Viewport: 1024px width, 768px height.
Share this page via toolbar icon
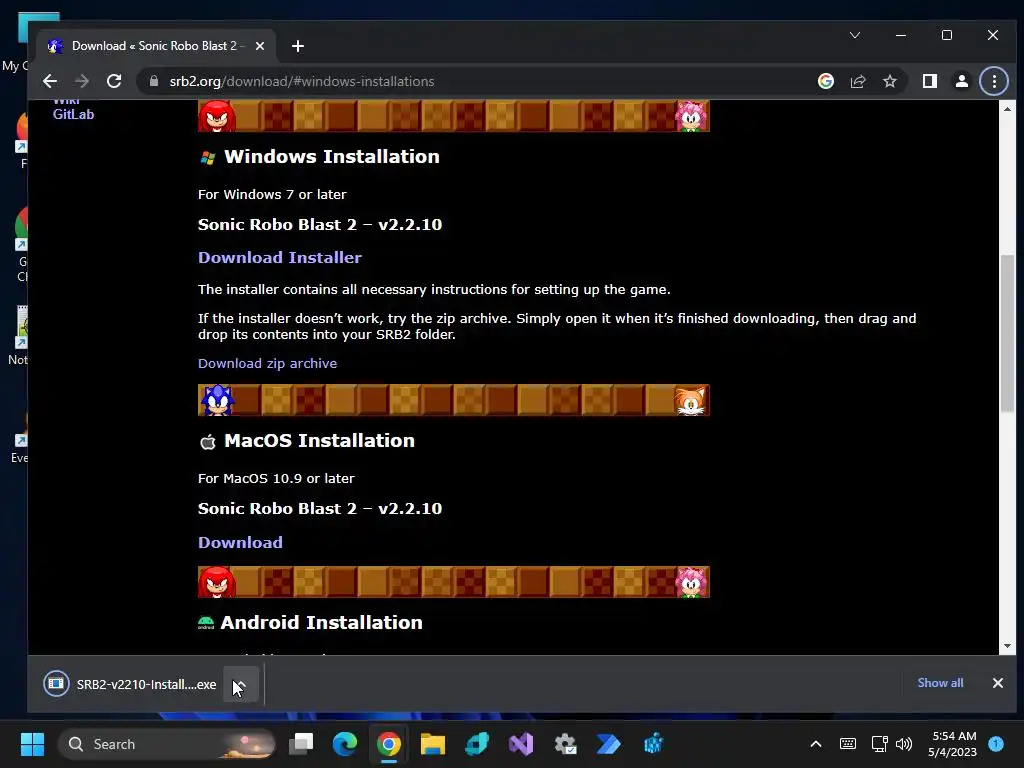[x=857, y=81]
